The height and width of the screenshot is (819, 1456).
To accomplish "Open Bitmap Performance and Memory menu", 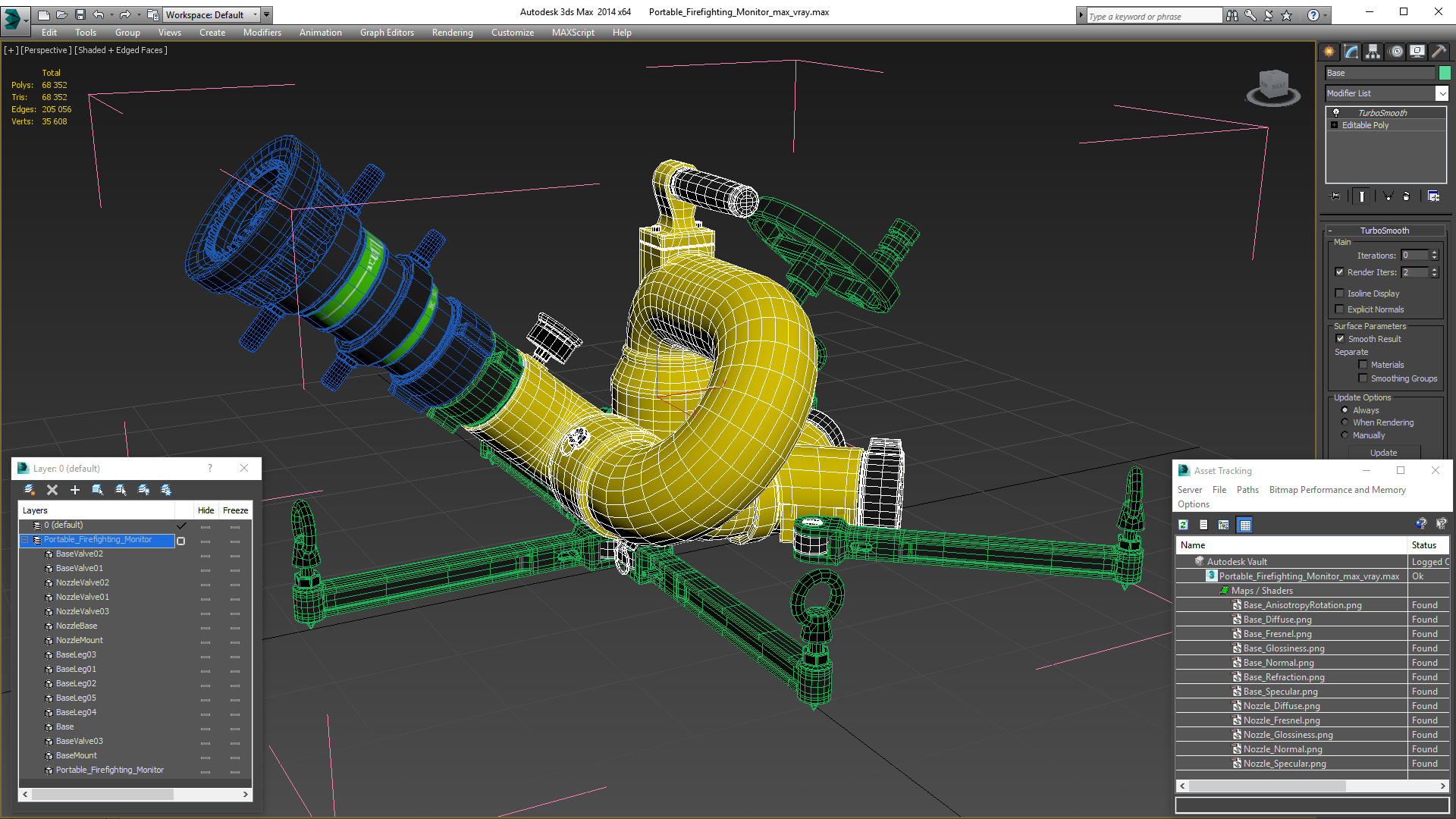I will pos(1337,490).
